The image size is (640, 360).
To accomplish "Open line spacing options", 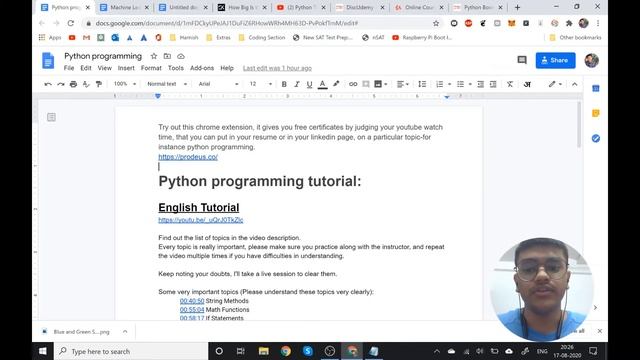I will point(422,84).
